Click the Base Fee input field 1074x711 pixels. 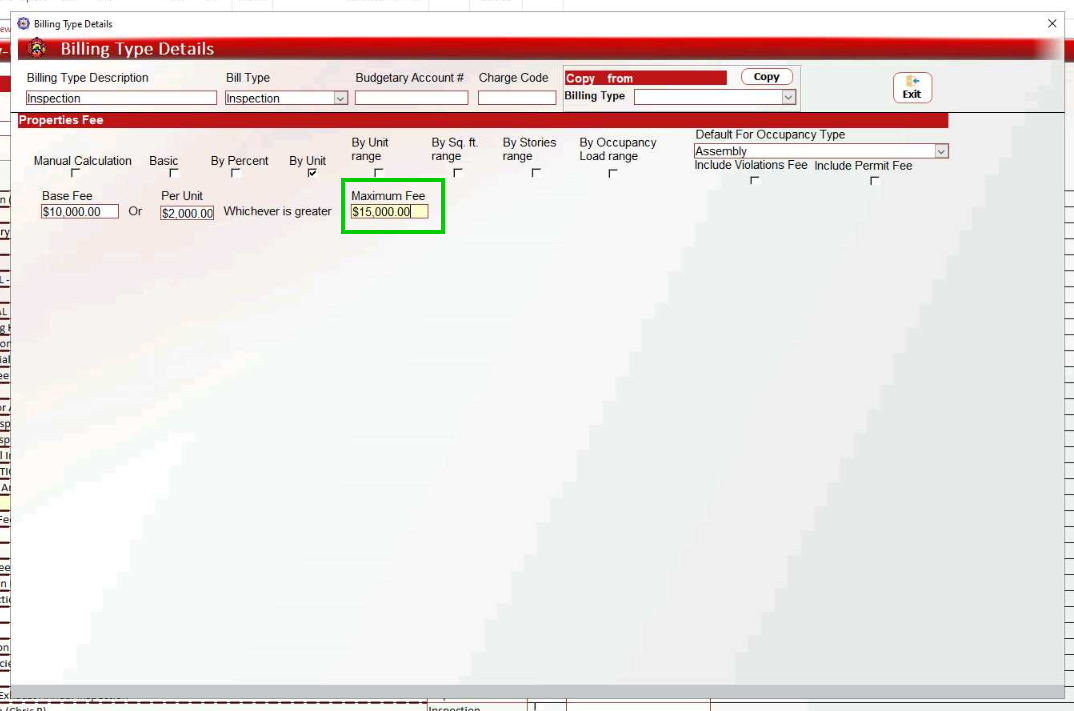coord(79,212)
